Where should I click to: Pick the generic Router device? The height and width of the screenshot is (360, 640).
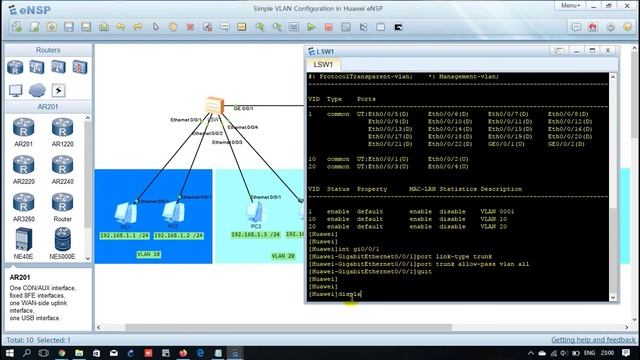coord(62,207)
